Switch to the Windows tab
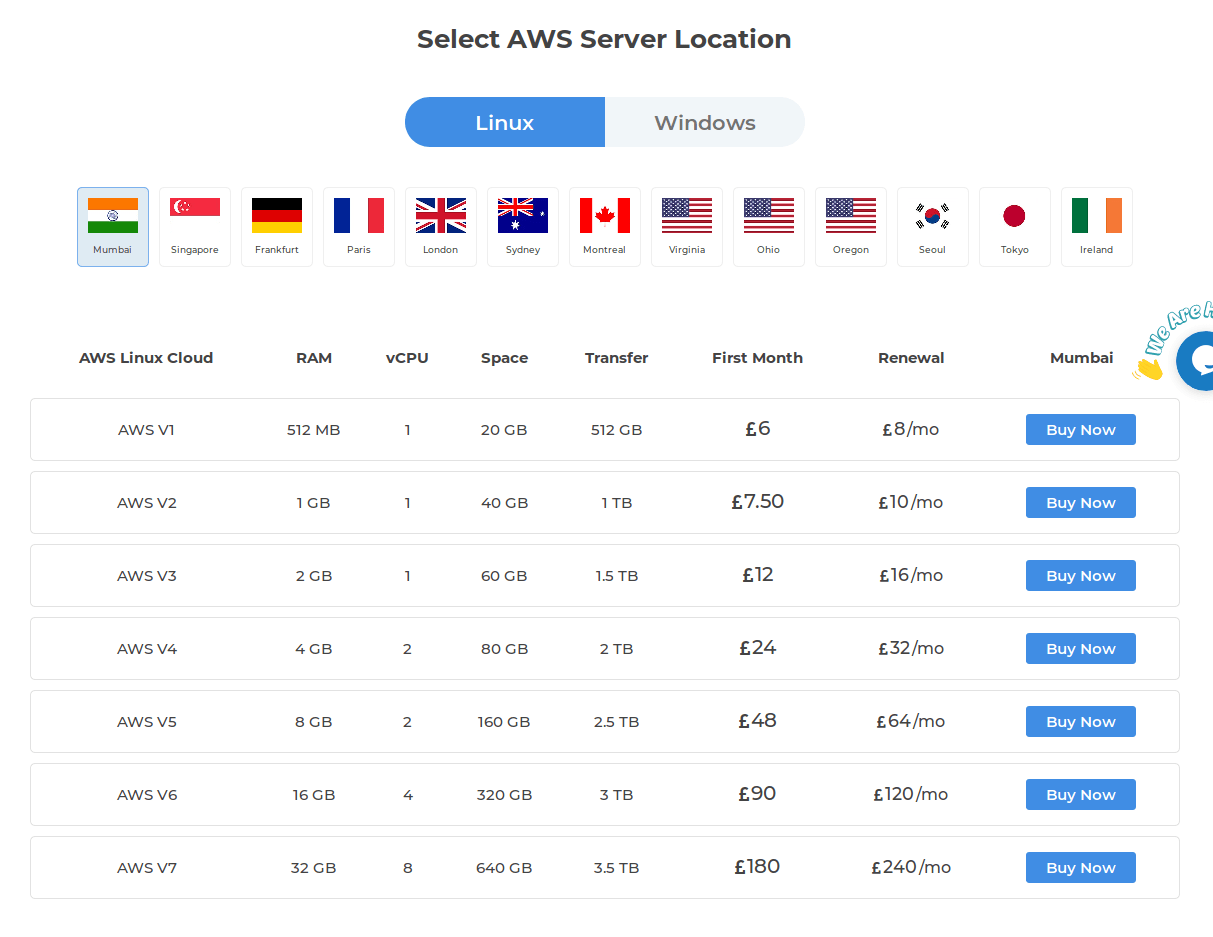Image resolution: width=1213 pixels, height=937 pixels. [705, 122]
